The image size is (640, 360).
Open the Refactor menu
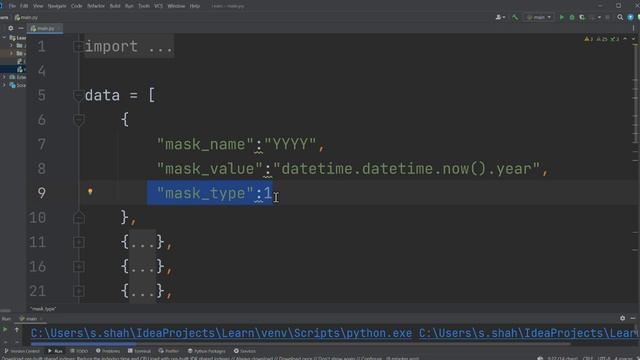(x=96, y=6)
